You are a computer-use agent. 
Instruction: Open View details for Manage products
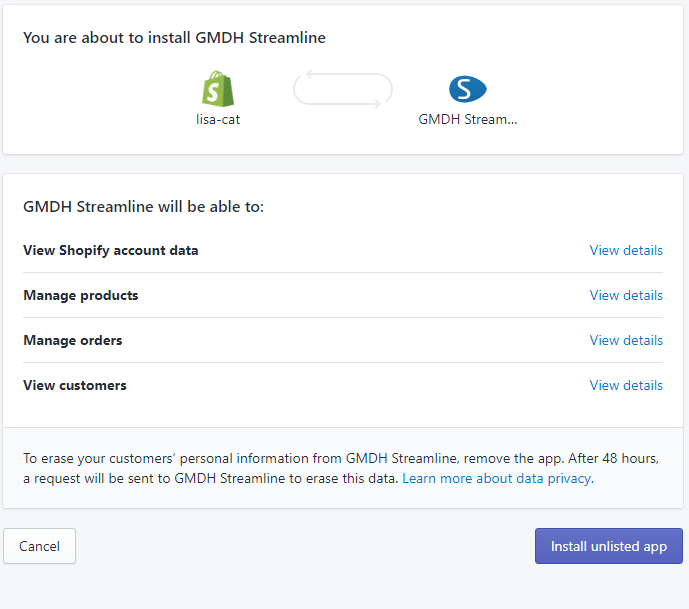(625, 295)
